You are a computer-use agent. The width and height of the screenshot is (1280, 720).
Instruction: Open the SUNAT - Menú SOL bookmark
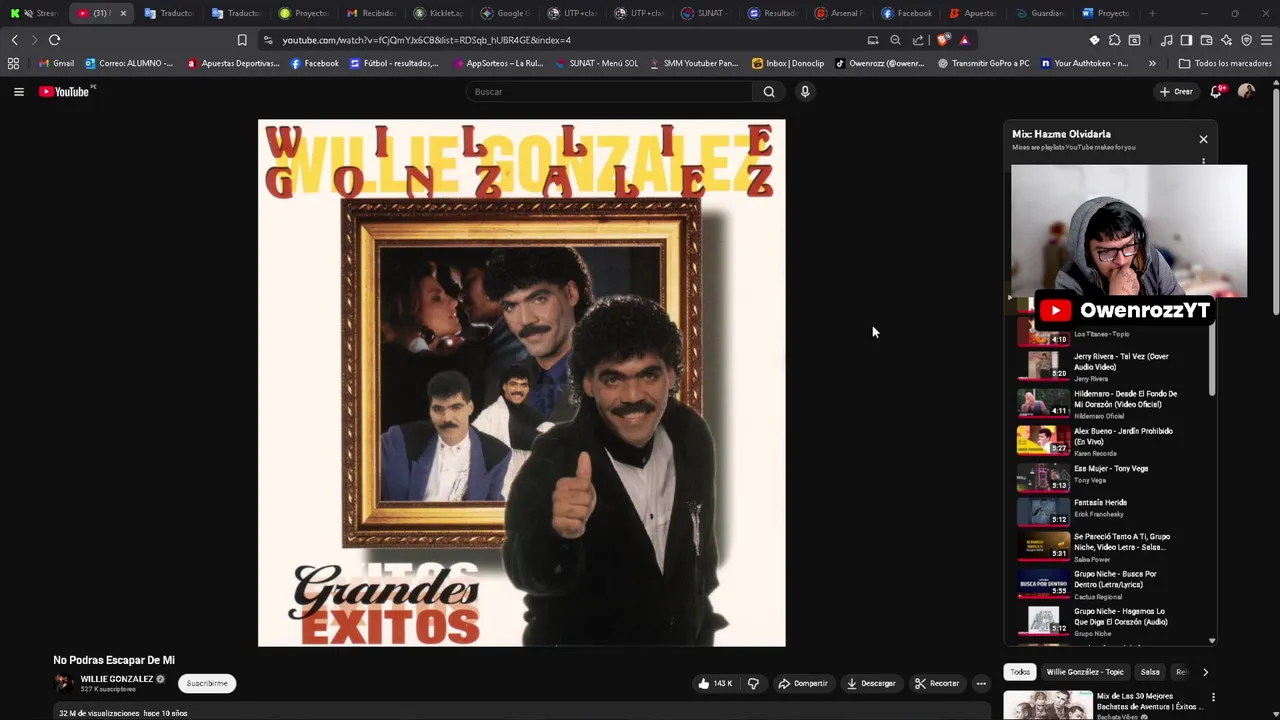click(596, 63)
